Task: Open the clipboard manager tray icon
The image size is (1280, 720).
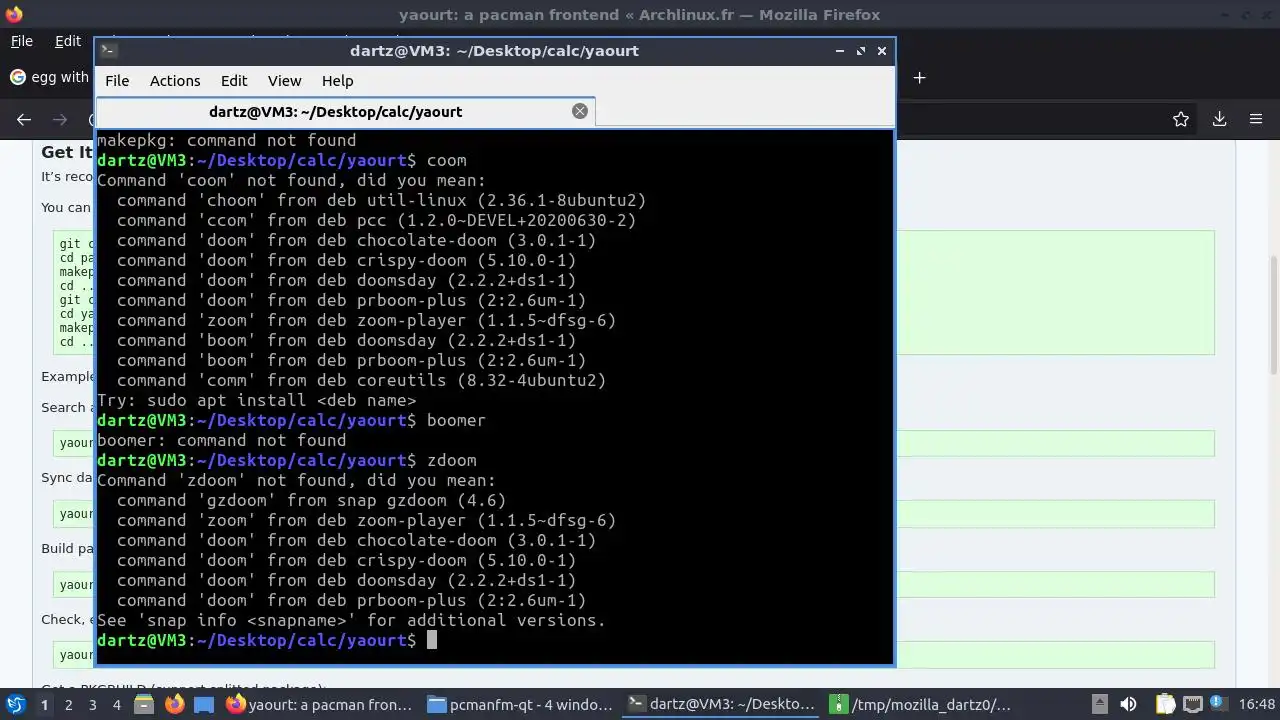Action: [x=1164, y=704]
